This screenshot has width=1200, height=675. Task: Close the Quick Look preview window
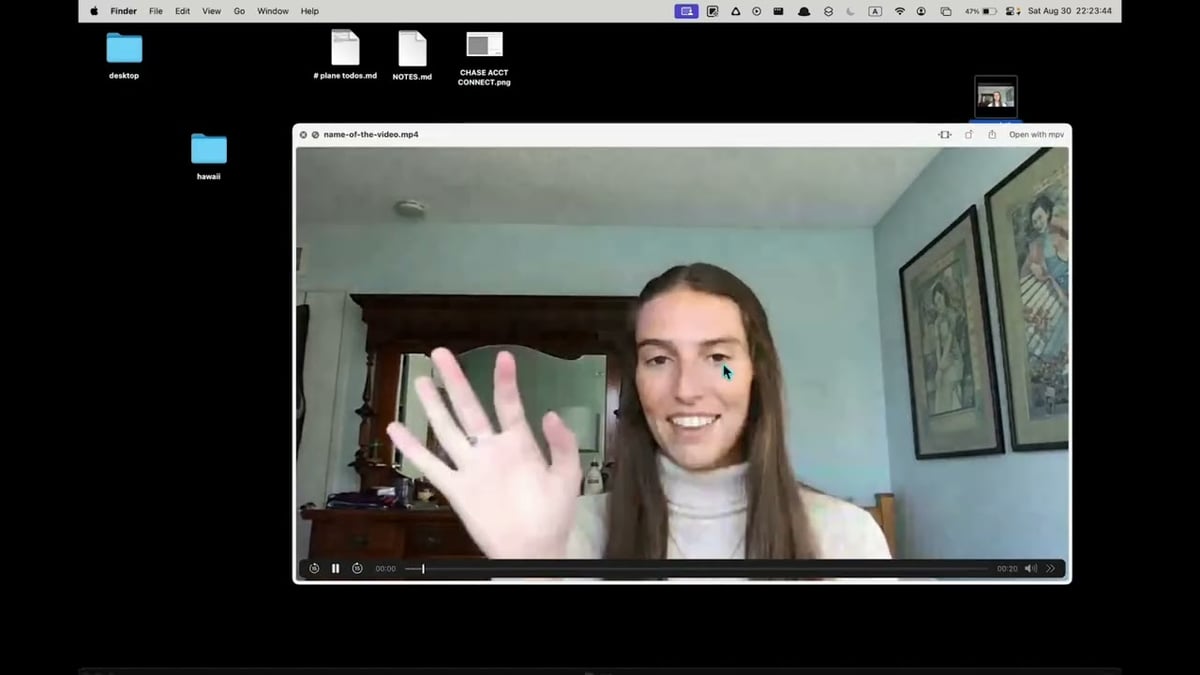tap(303, 134)
